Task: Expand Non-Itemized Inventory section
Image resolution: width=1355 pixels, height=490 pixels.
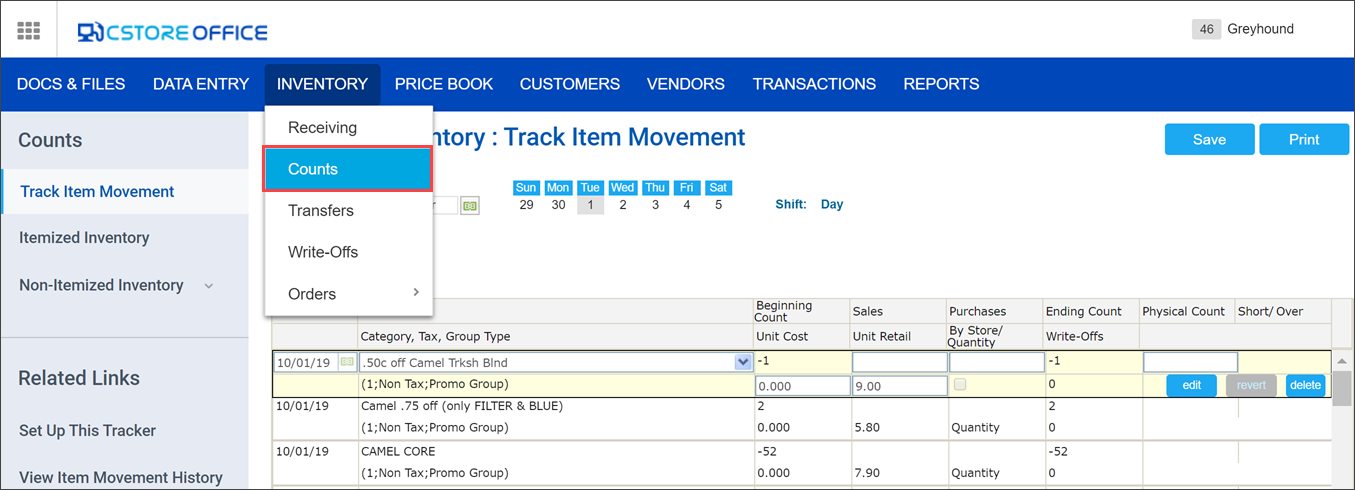Action: (208, 286)
